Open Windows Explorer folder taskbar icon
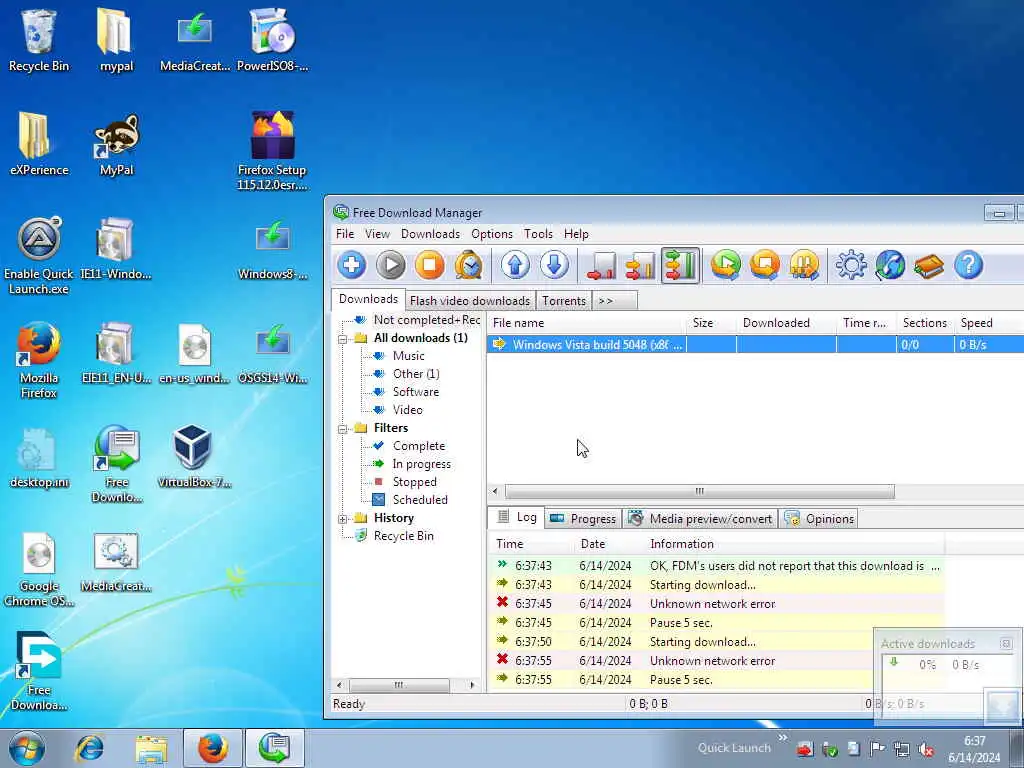This screenshot has width=1024, height=768. point(152,748)
